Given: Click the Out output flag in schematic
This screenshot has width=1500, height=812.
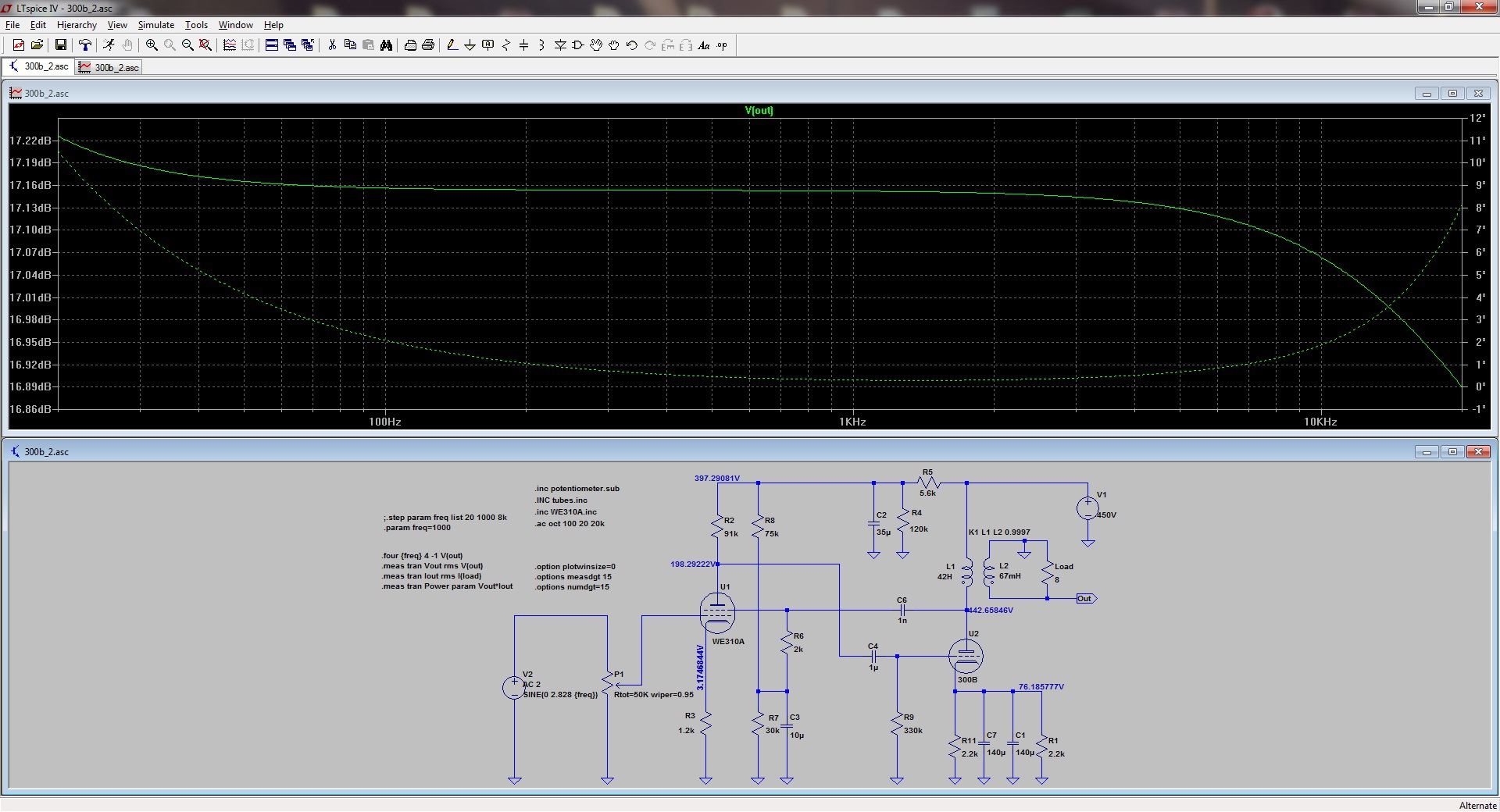Looking at the screenshot, I should [1086, 599].
